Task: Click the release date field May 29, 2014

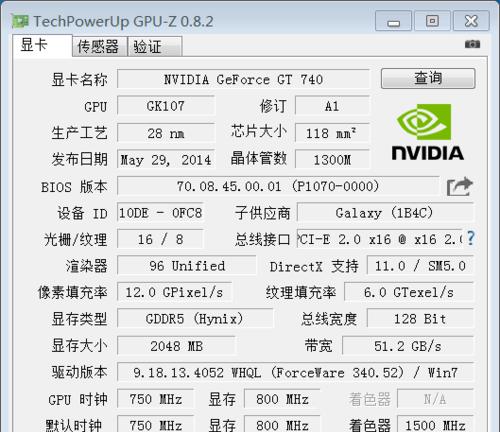Action: [x=166, y=160]
